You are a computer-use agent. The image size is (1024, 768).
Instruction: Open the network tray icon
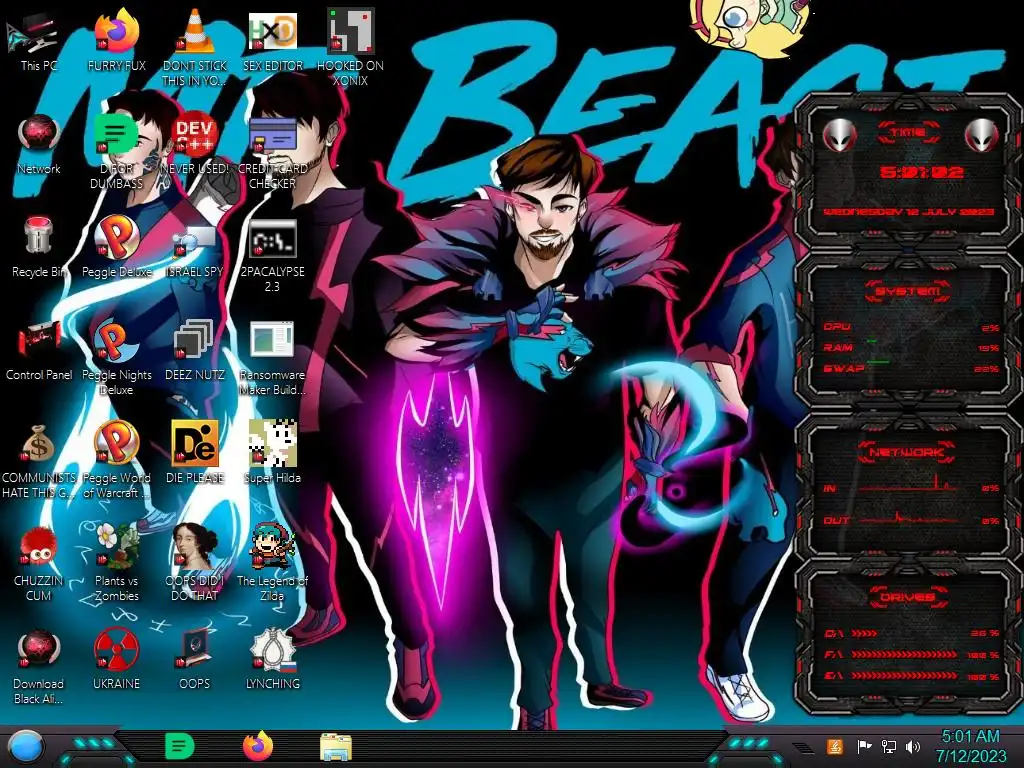coord(889,746)
